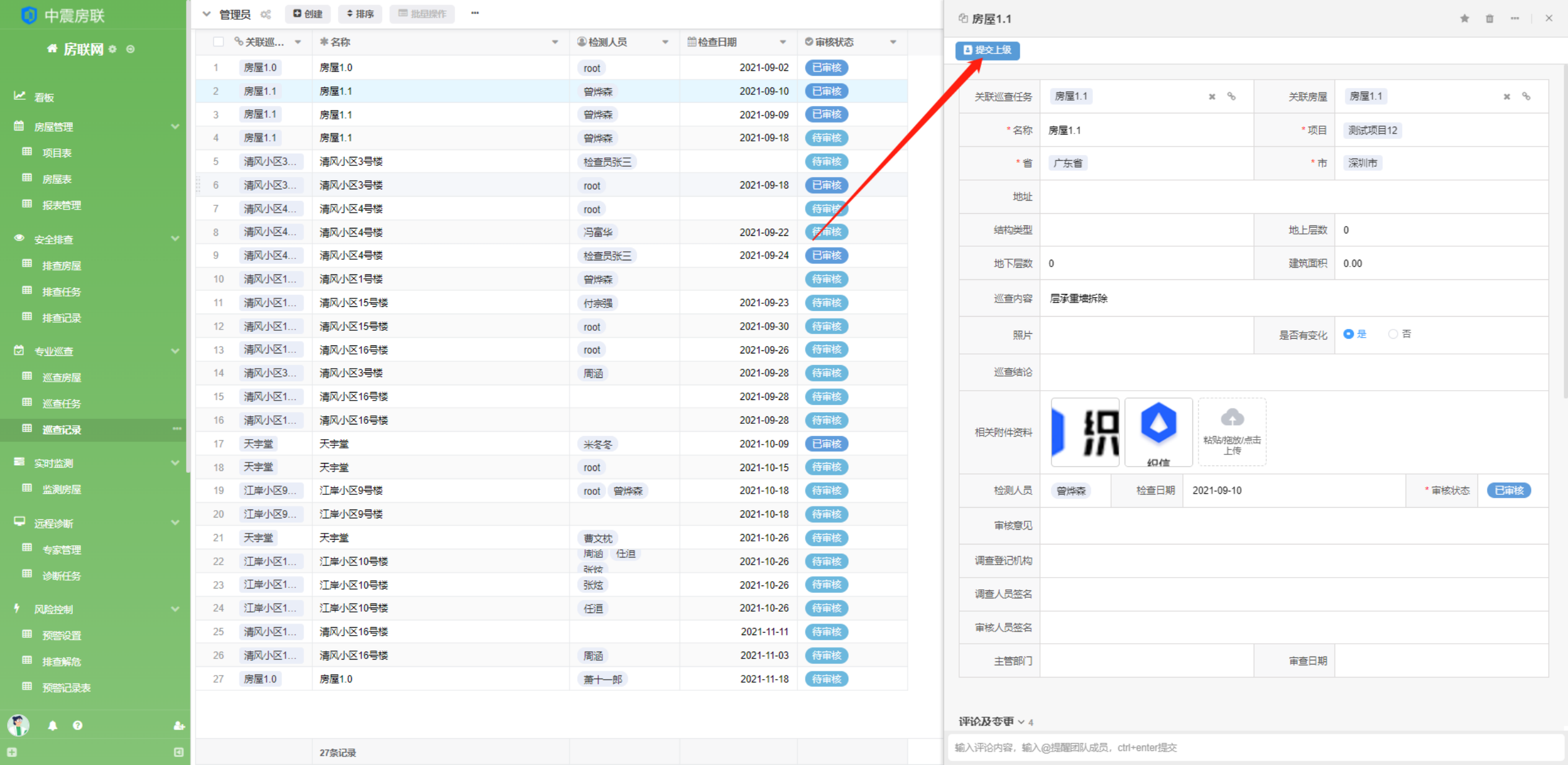
Task: Click the trash delete icon in detail panel
Action: point(1490,18)
